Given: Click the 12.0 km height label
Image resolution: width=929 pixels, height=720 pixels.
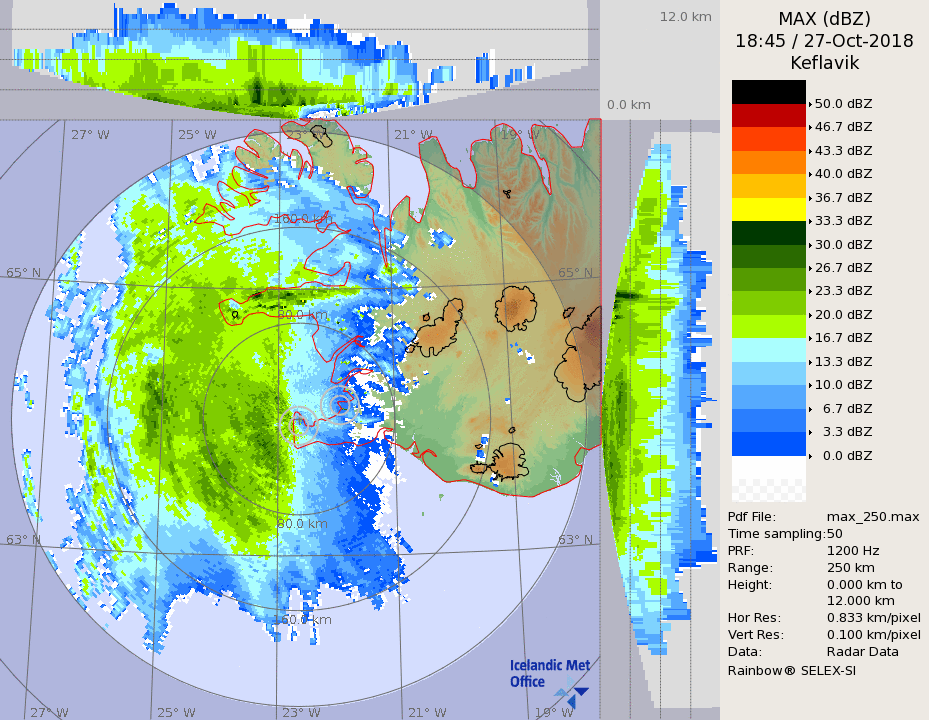Looking at the screenshot, I should click(685, 17).
